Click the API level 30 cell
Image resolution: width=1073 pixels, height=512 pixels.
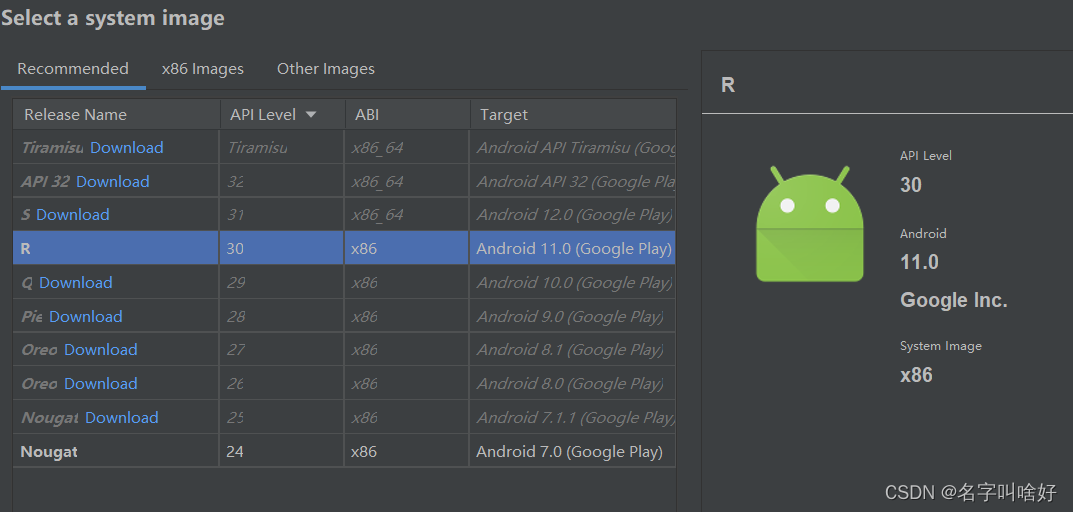(x=282, y=248)
